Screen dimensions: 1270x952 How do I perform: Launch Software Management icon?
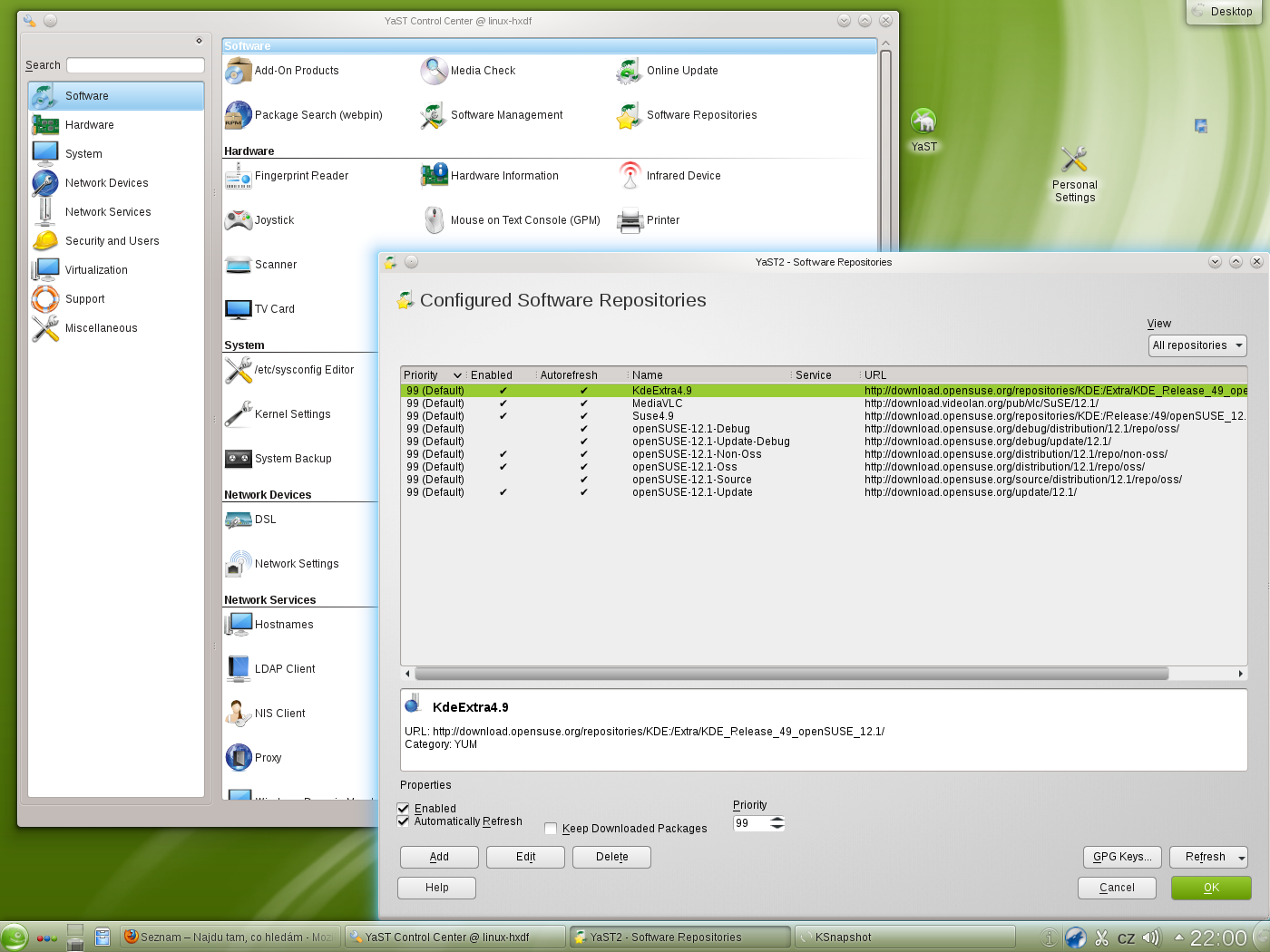pos(435,115)
